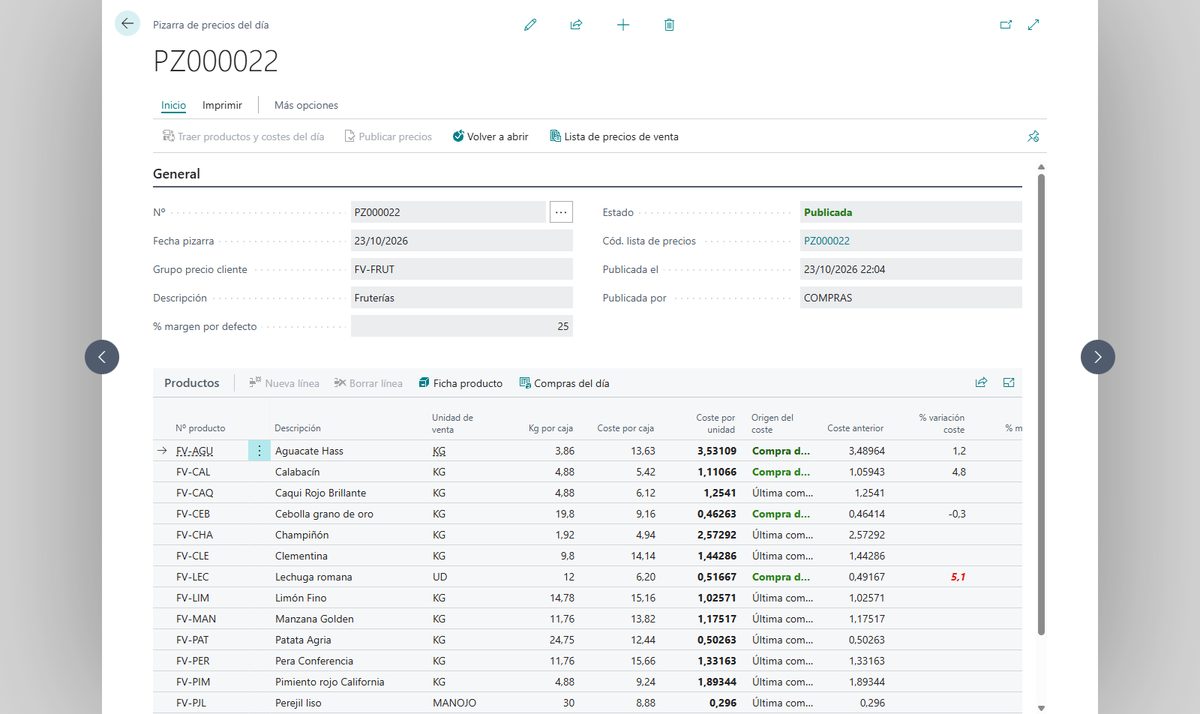
Task: Open Más opciones menu
Action: pyautogui.click(x=306, y=105)
